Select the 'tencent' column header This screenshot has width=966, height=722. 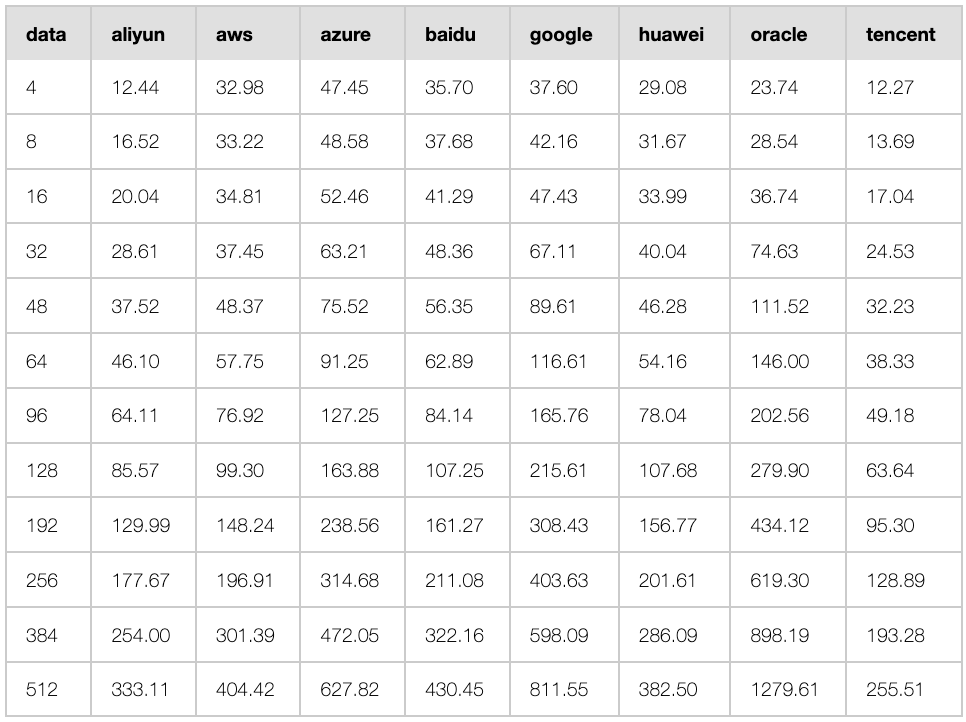click(x=904, y=34)
